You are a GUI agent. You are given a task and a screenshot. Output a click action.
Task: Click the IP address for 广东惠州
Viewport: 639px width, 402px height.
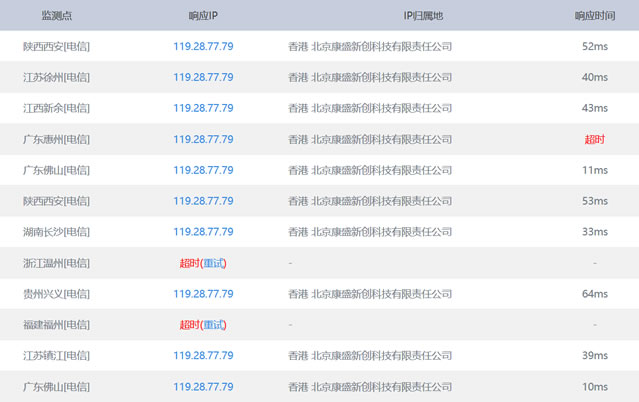(x=203, y=139)
